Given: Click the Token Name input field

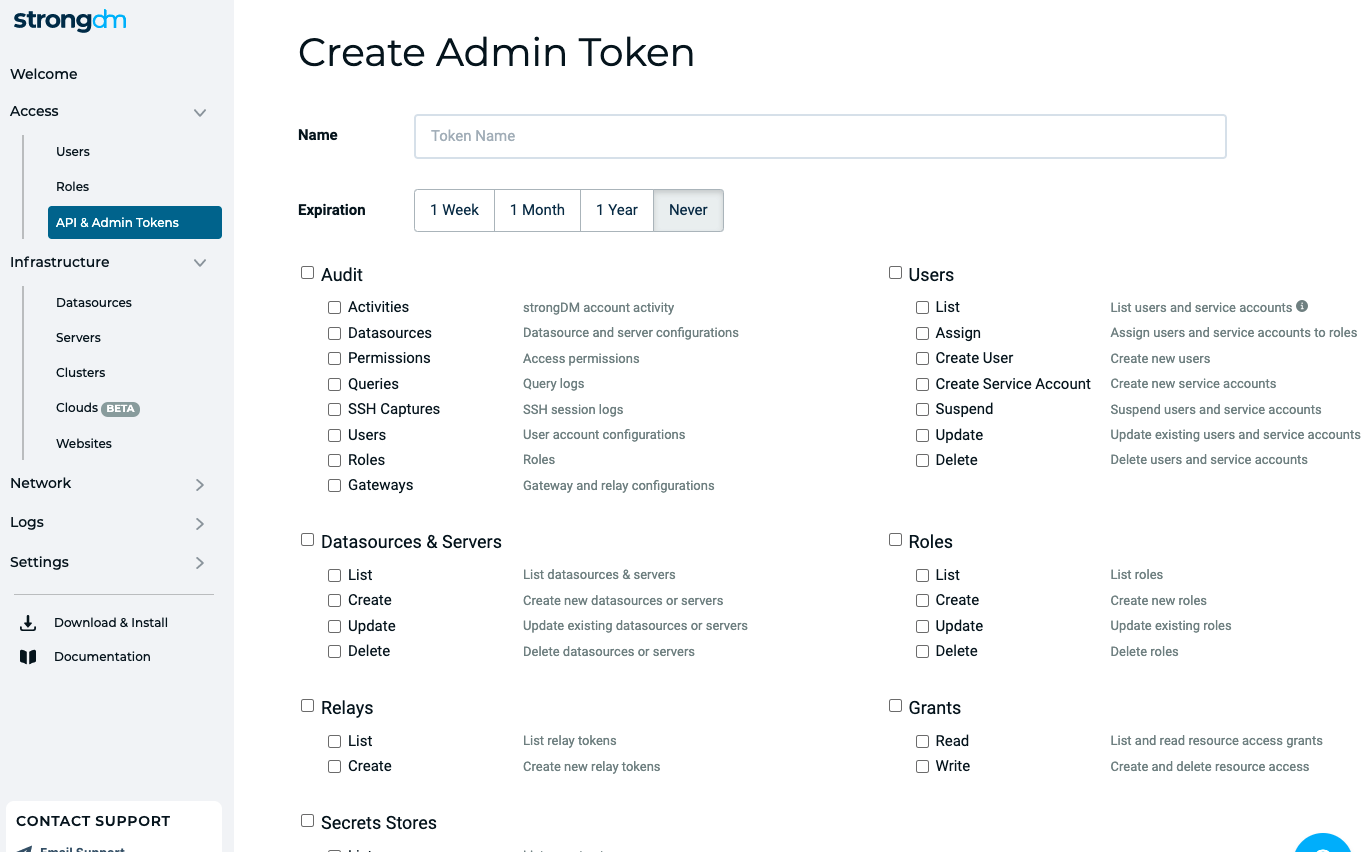Looking at the screenshot, I should tap(820, 136).
